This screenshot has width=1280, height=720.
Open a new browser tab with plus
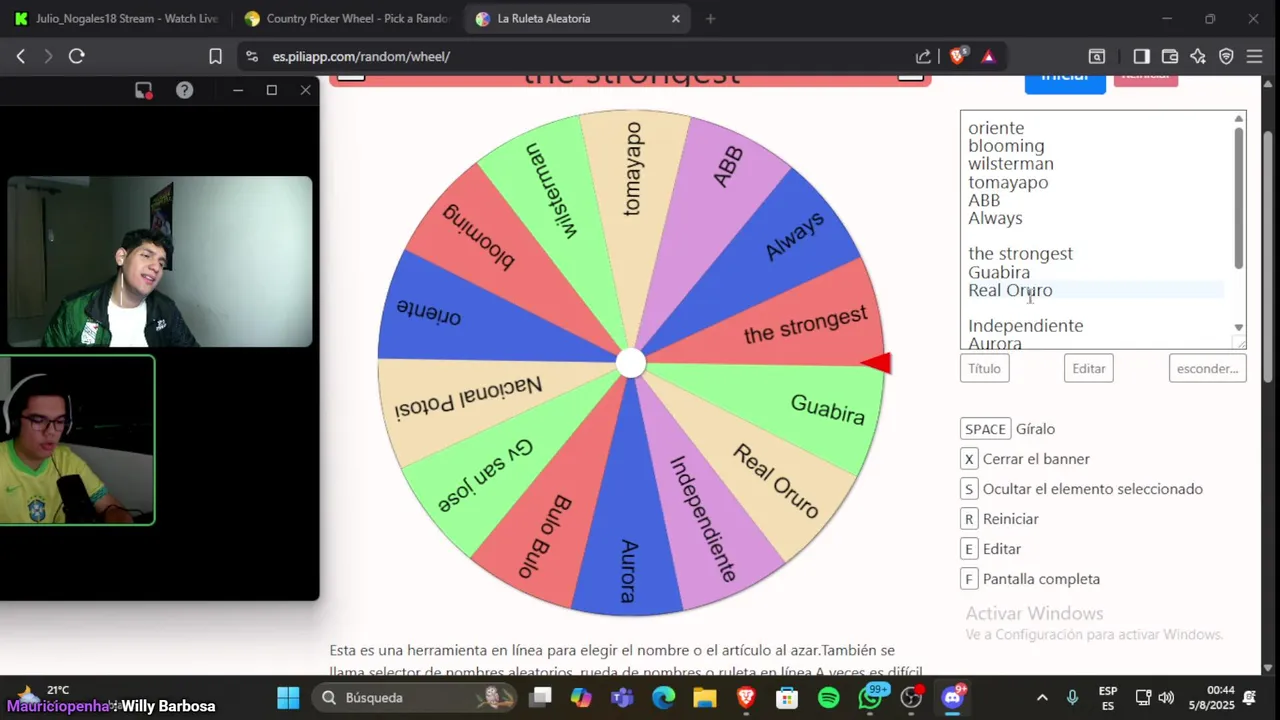710,18
